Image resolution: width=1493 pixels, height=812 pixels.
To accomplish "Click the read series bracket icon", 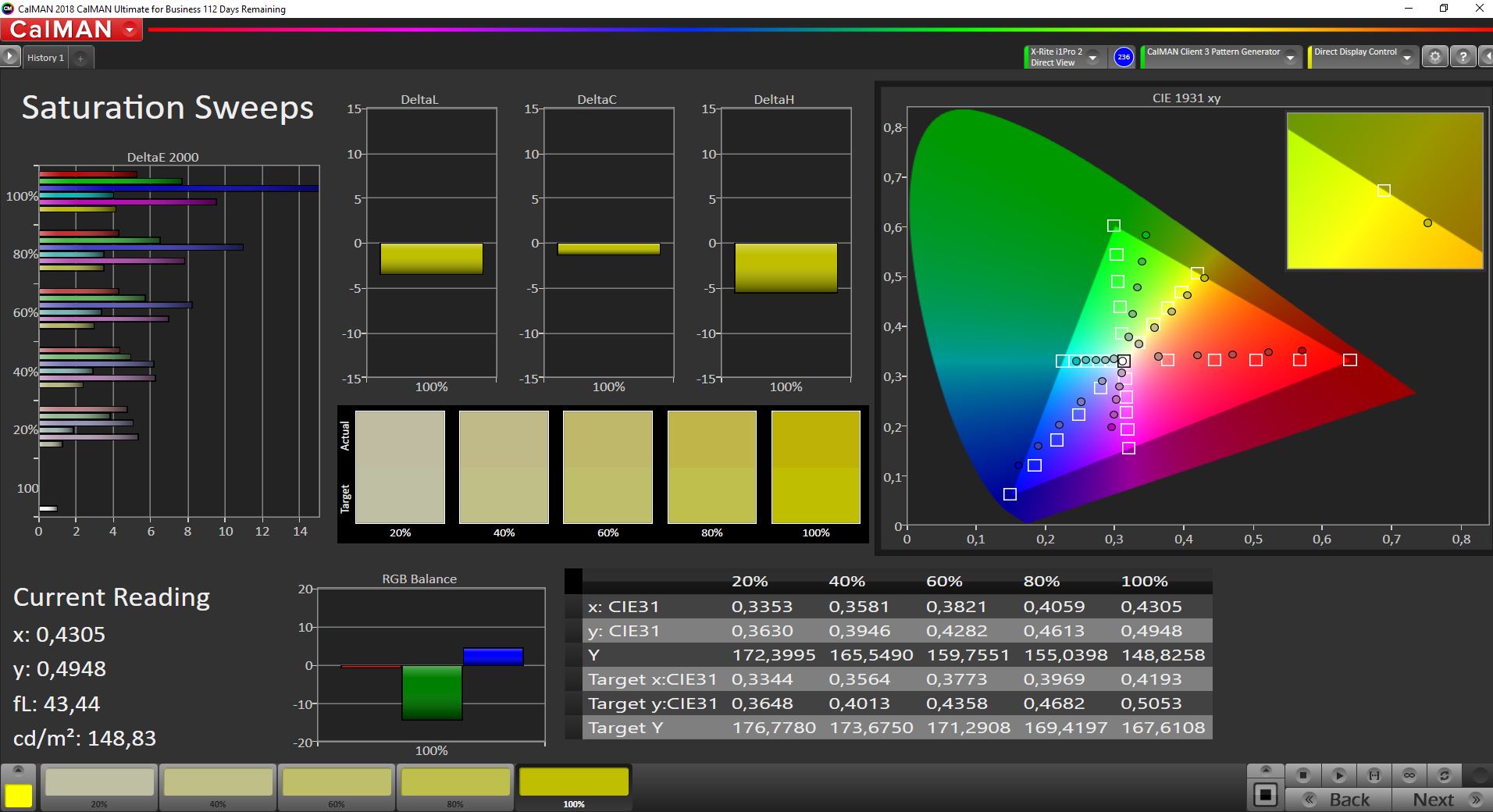I will pyautogui.click(x=1374, y=775).
